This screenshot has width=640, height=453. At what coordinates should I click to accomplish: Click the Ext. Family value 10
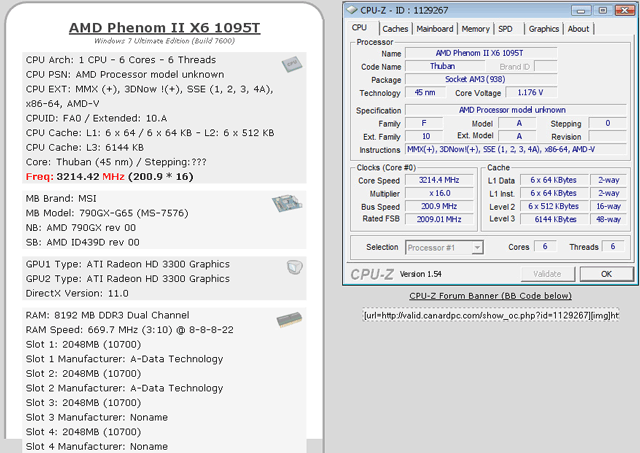[x=424, y=136]
